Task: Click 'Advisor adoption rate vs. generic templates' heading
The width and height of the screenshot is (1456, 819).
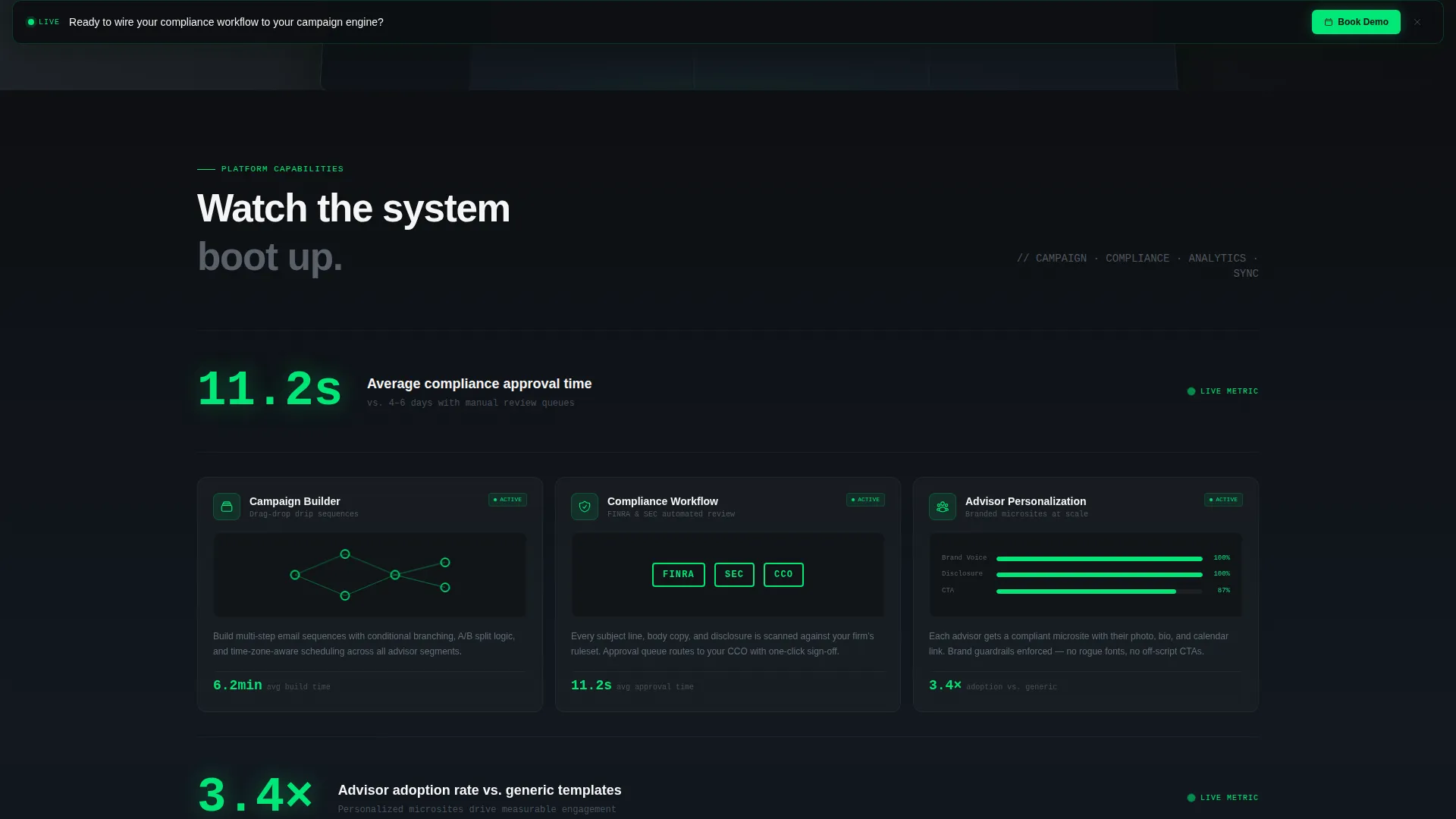Action: click(x=479, y=790)
